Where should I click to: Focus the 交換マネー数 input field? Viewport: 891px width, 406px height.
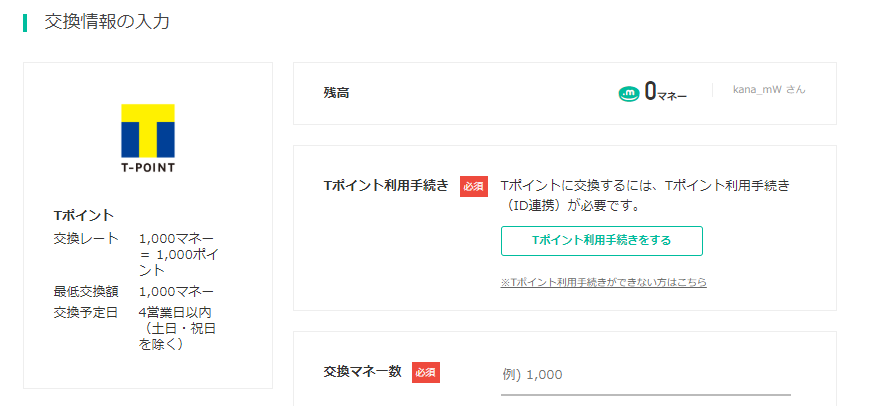pos(646,375)
